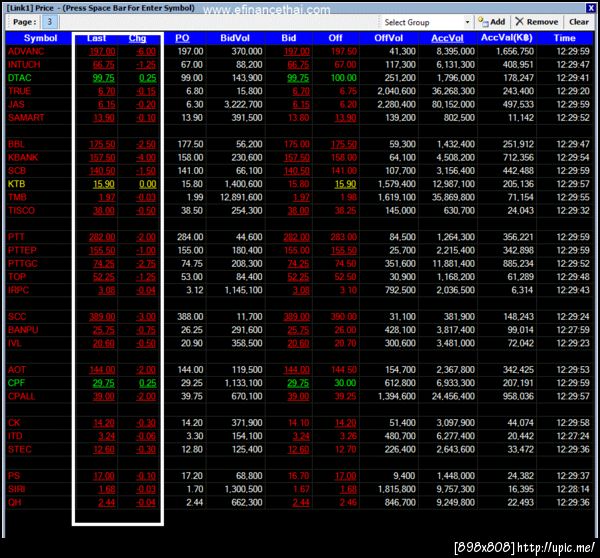
Task: Select the TISCO symbol
Action: (x=21, y=210)
